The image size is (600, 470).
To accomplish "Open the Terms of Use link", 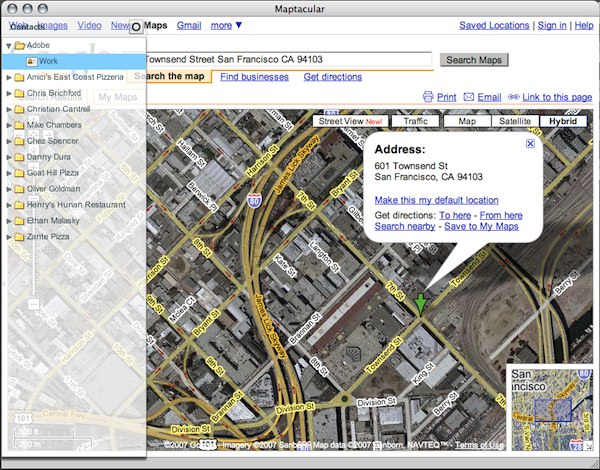I will (x=478, y=445).
